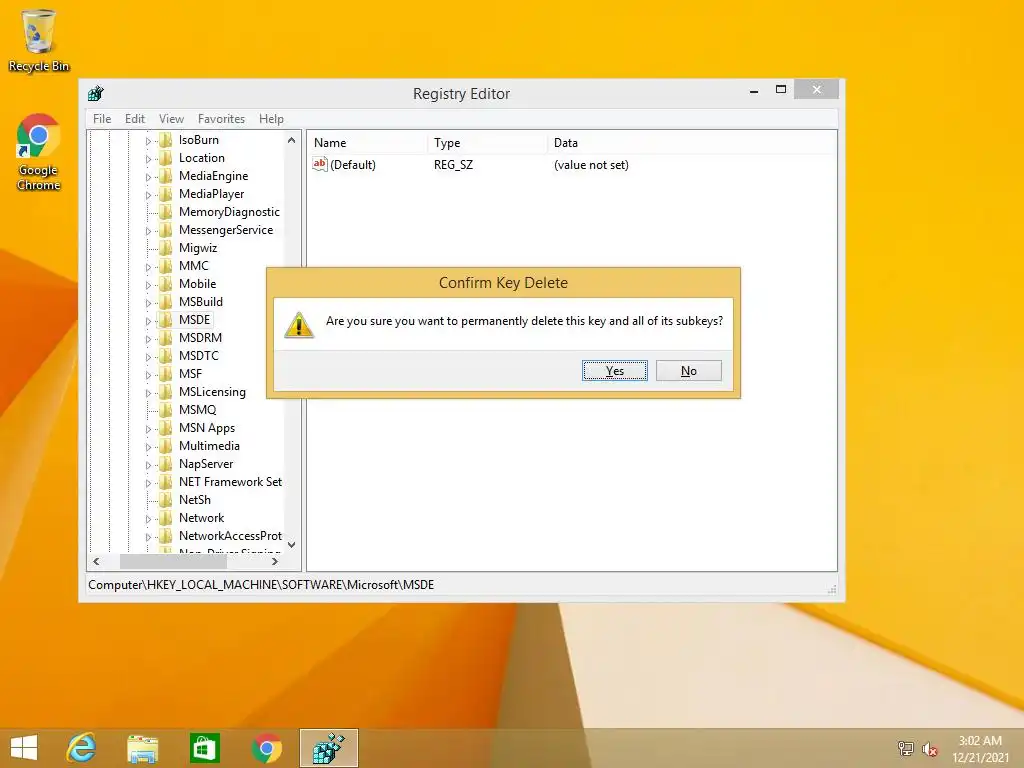Screen dimensions: 1024x768
Task: Click the MSF folder icon
Action: 166,374
